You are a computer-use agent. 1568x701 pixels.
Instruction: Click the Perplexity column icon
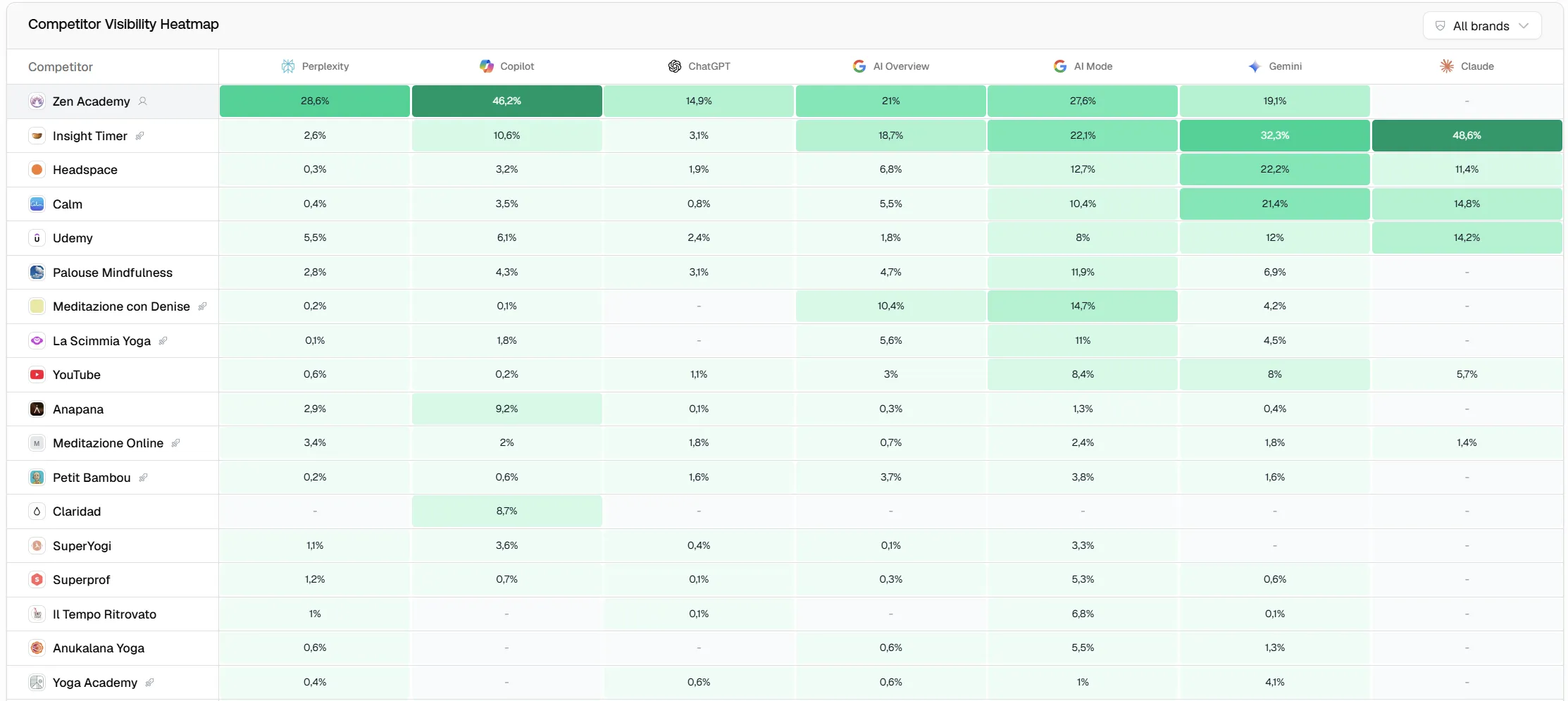288,66
